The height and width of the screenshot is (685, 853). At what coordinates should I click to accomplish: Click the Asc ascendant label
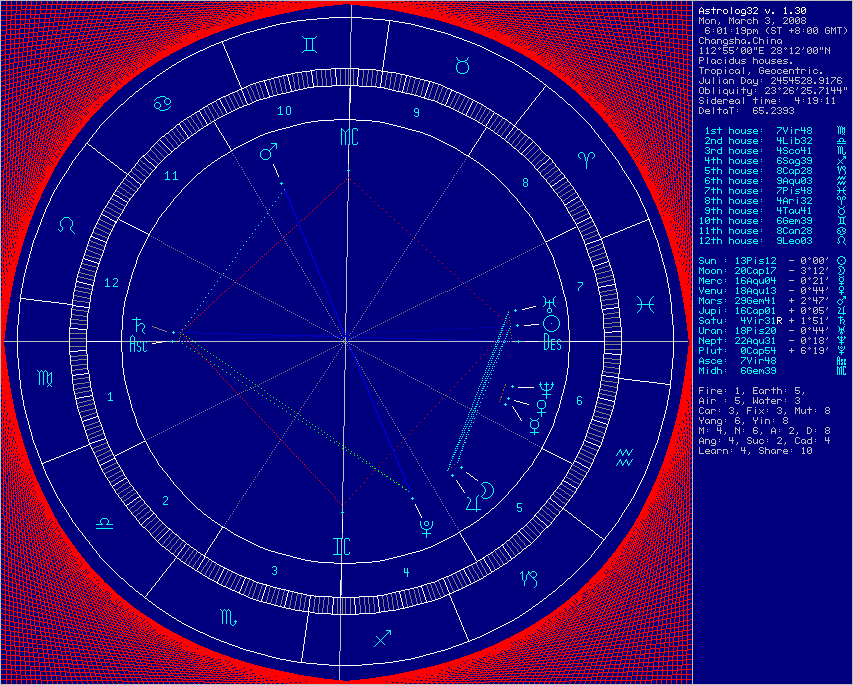click(x=139, y=343)
